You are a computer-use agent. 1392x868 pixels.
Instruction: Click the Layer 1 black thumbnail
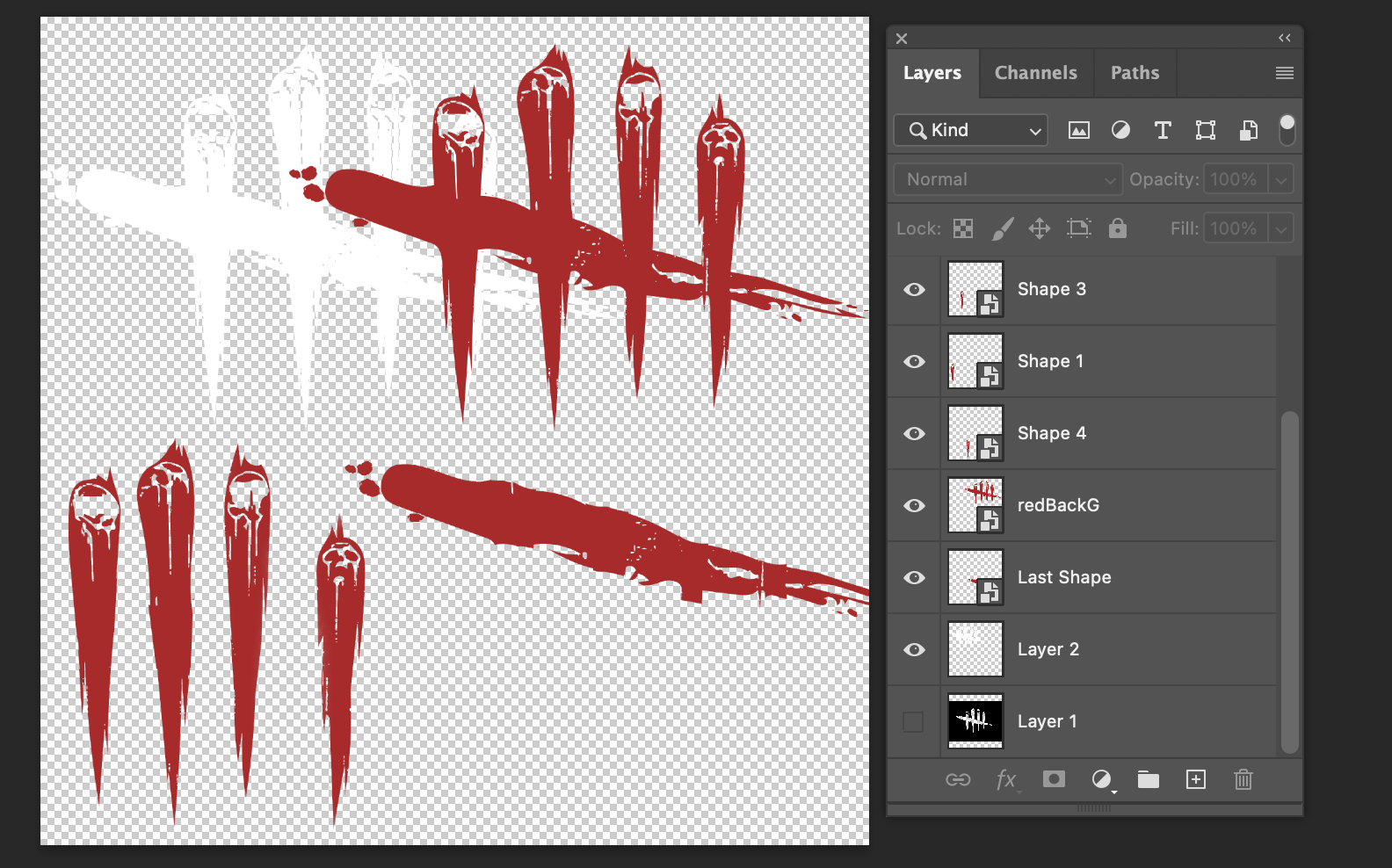975,721
